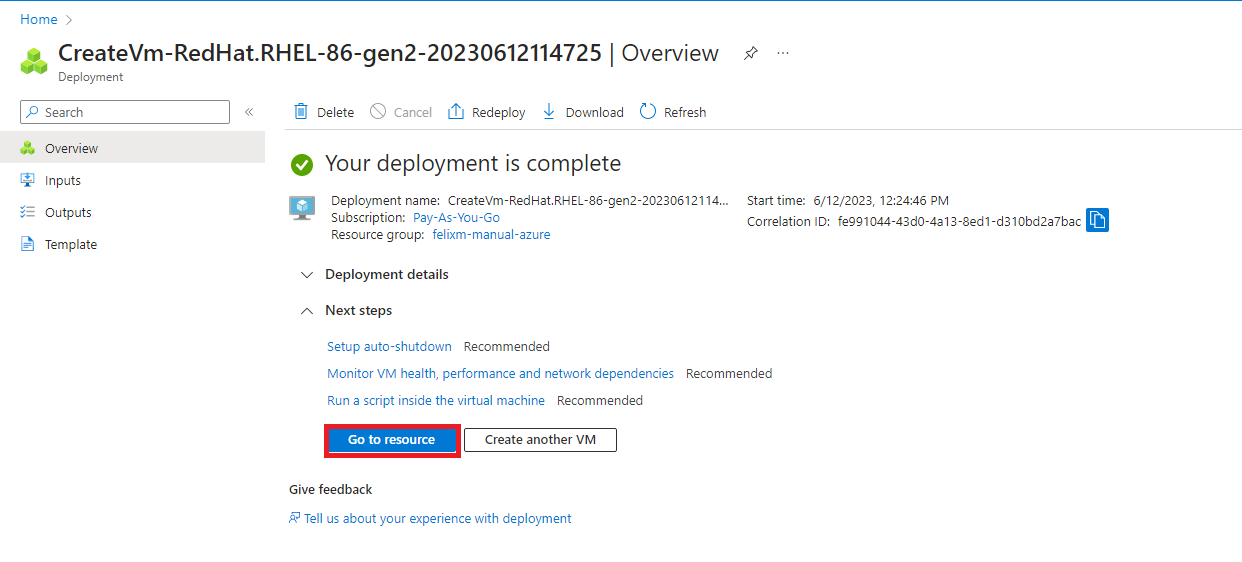Focus the sidebar Search input field
This screenshot has height=562, width=1242.
[x=125, y=112]
